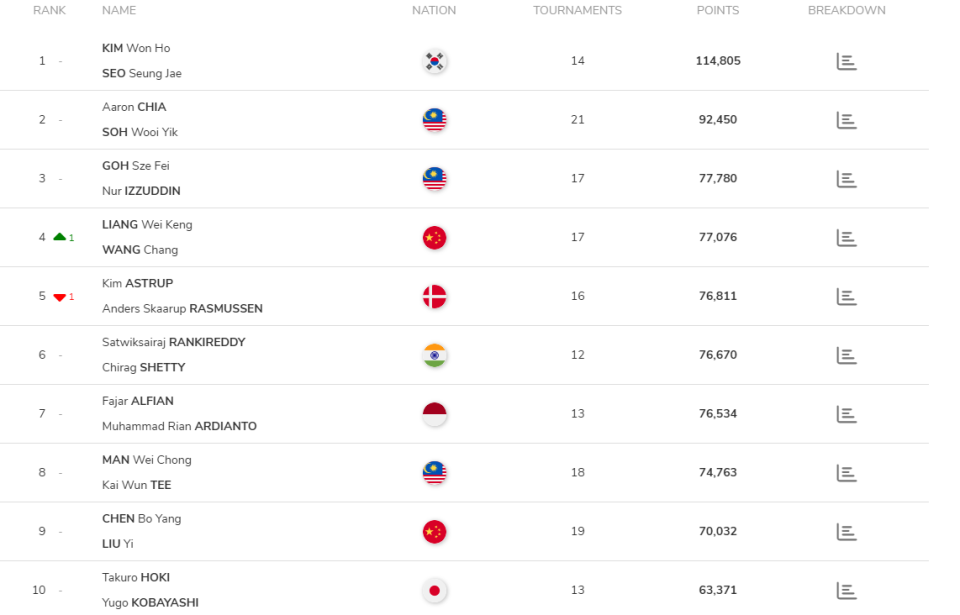Click the POINTS column header
This screenshot has height=615, width=960.
pyautogui.click(x=718, y=11)
